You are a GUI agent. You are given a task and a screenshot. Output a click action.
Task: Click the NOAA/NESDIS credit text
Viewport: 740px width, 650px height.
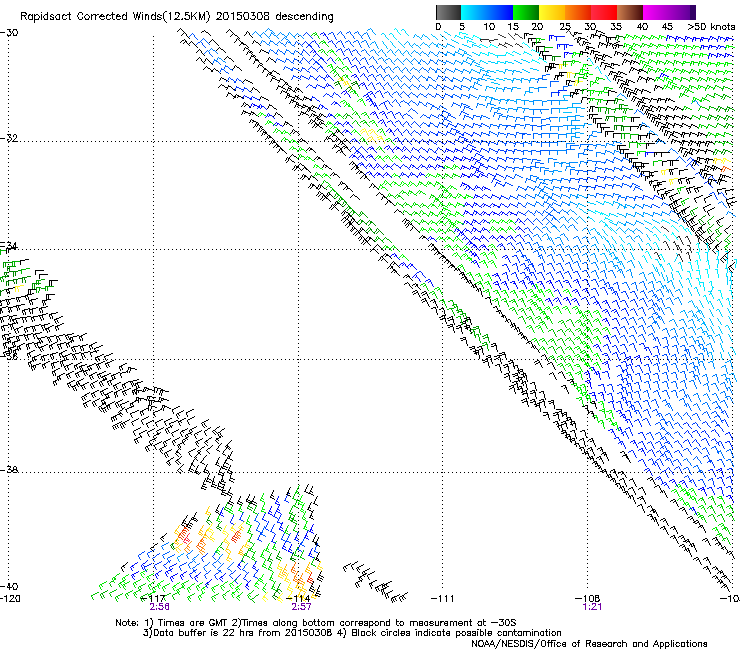point(589,644)
